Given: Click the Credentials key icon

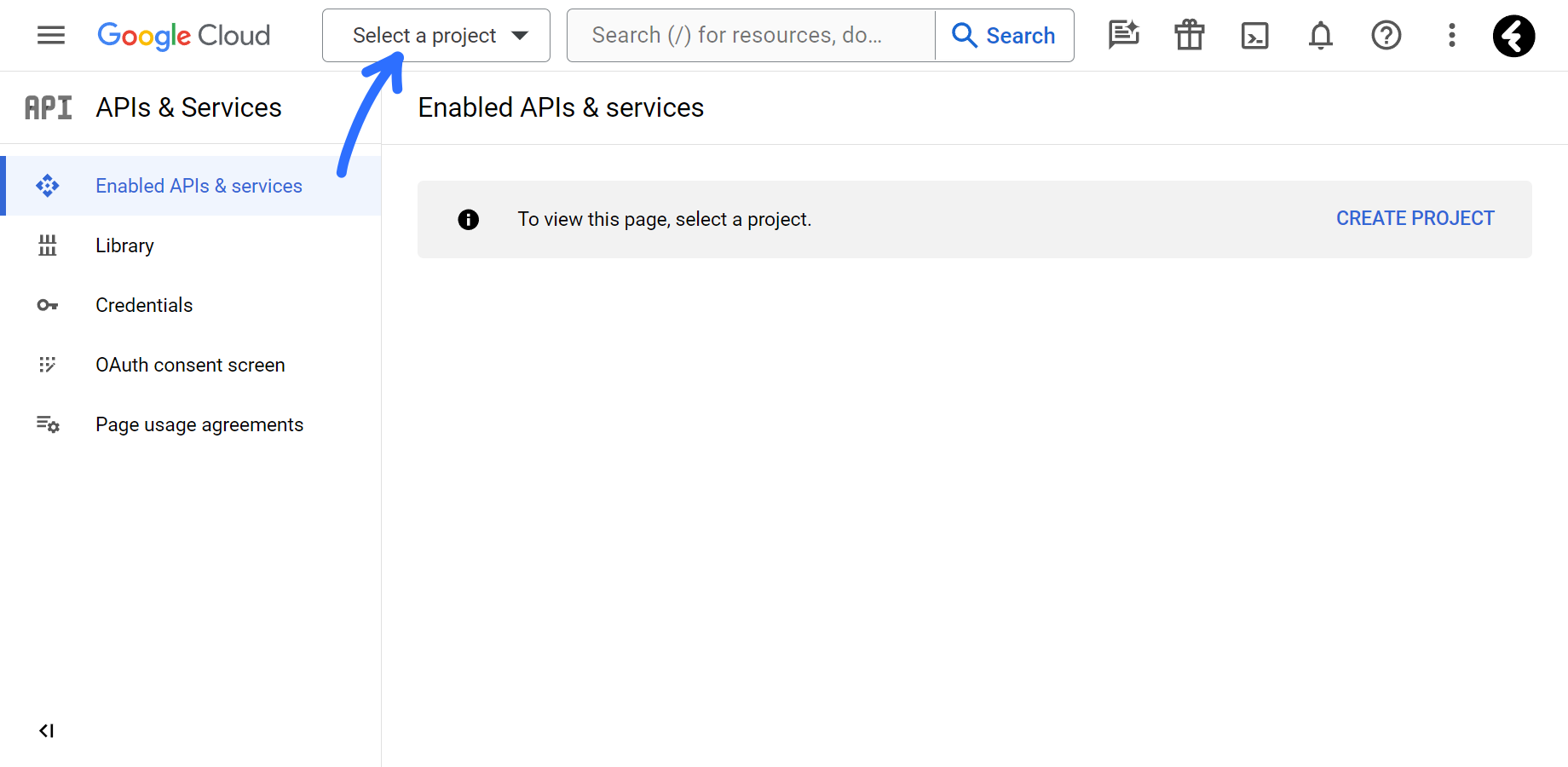Looking at the screenshot, I should [48, 305].
